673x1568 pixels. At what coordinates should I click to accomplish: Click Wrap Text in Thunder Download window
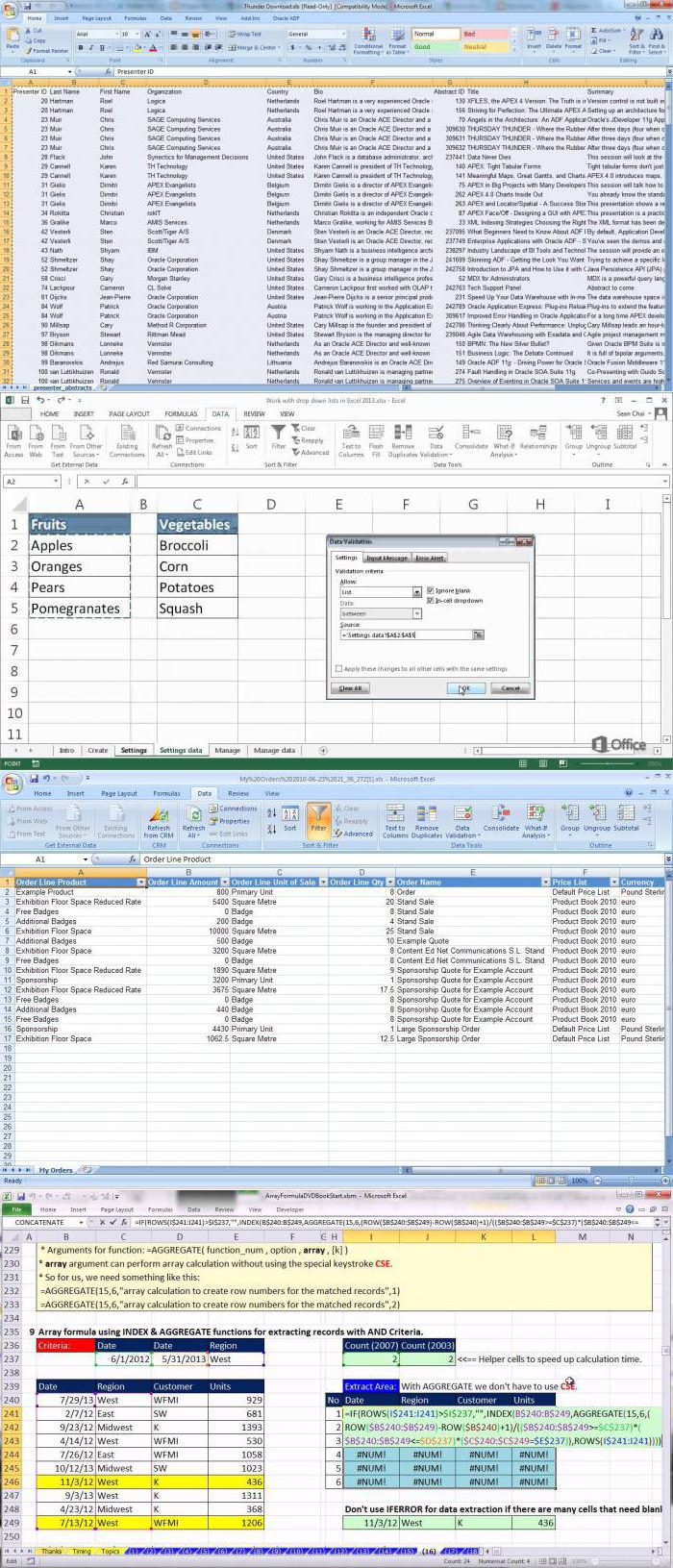[x=246, y=34]
